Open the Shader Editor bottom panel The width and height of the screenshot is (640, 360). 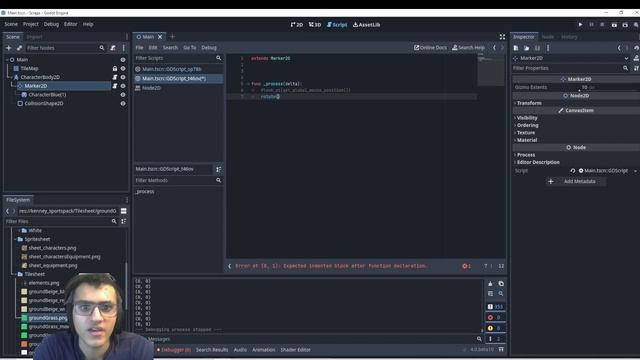296,350
